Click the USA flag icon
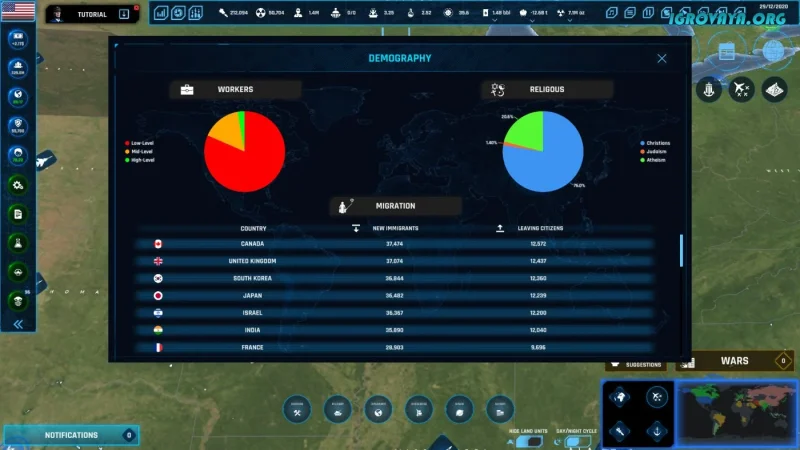The width and height of the screenshot is (800, 450). pyautogui.click(x=18, y=13)
